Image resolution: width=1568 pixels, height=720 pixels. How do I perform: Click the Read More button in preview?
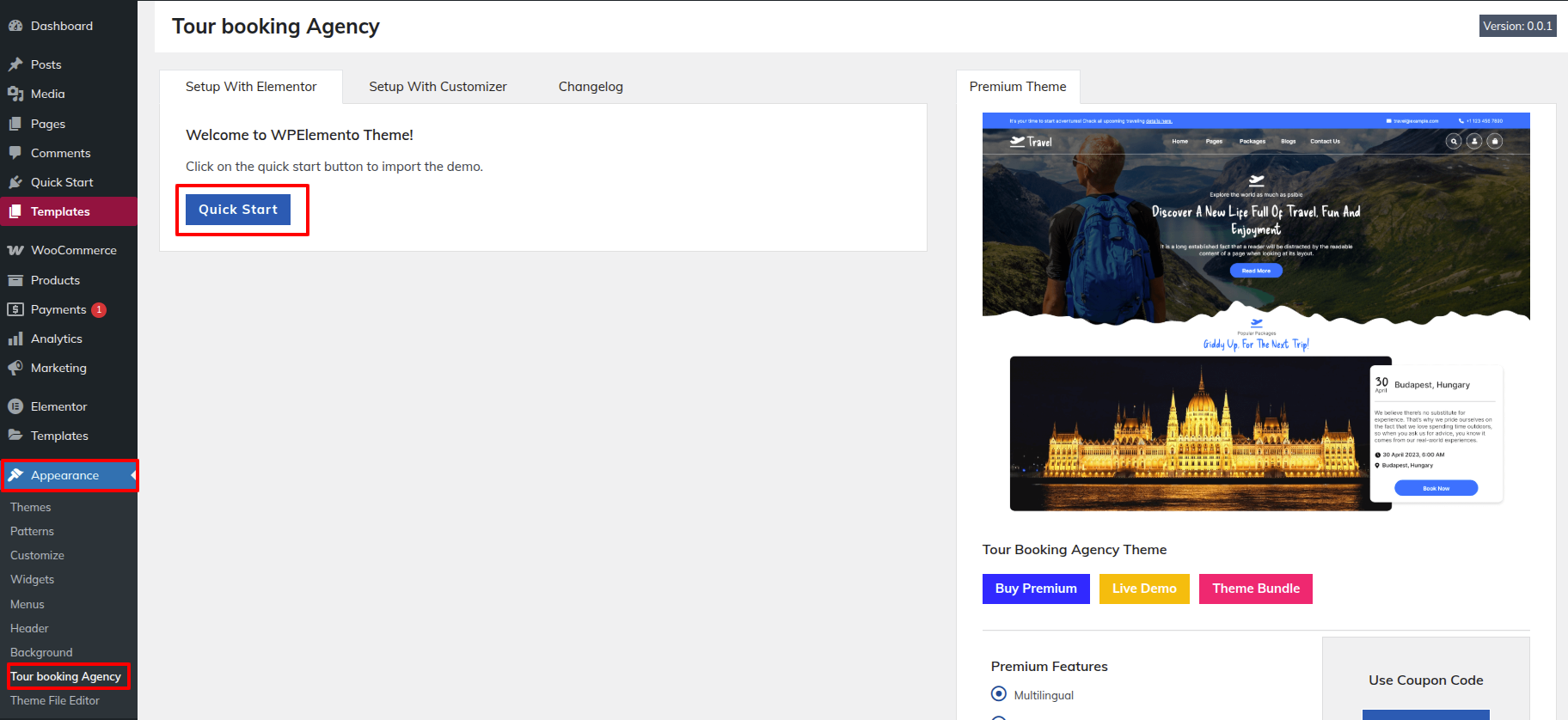(1256, 271)
